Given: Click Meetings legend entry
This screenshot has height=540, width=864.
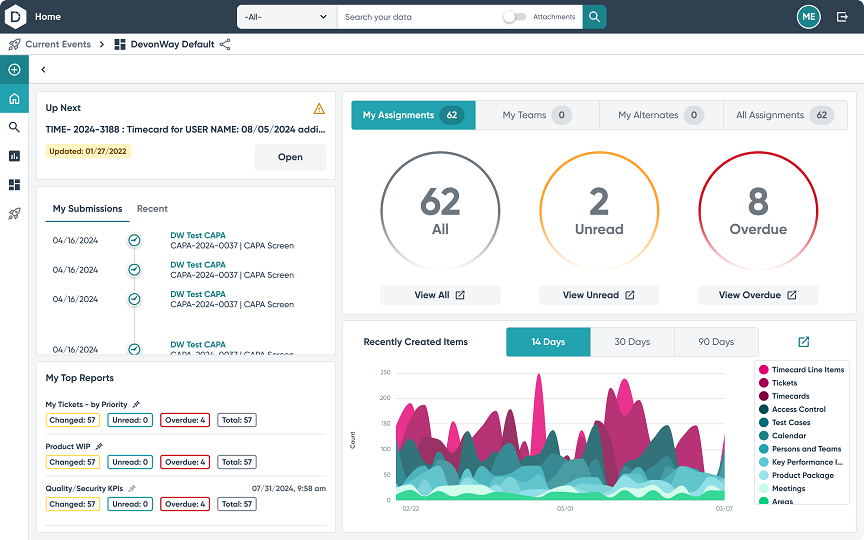Looking at the screenshot, I should point(782,489).
